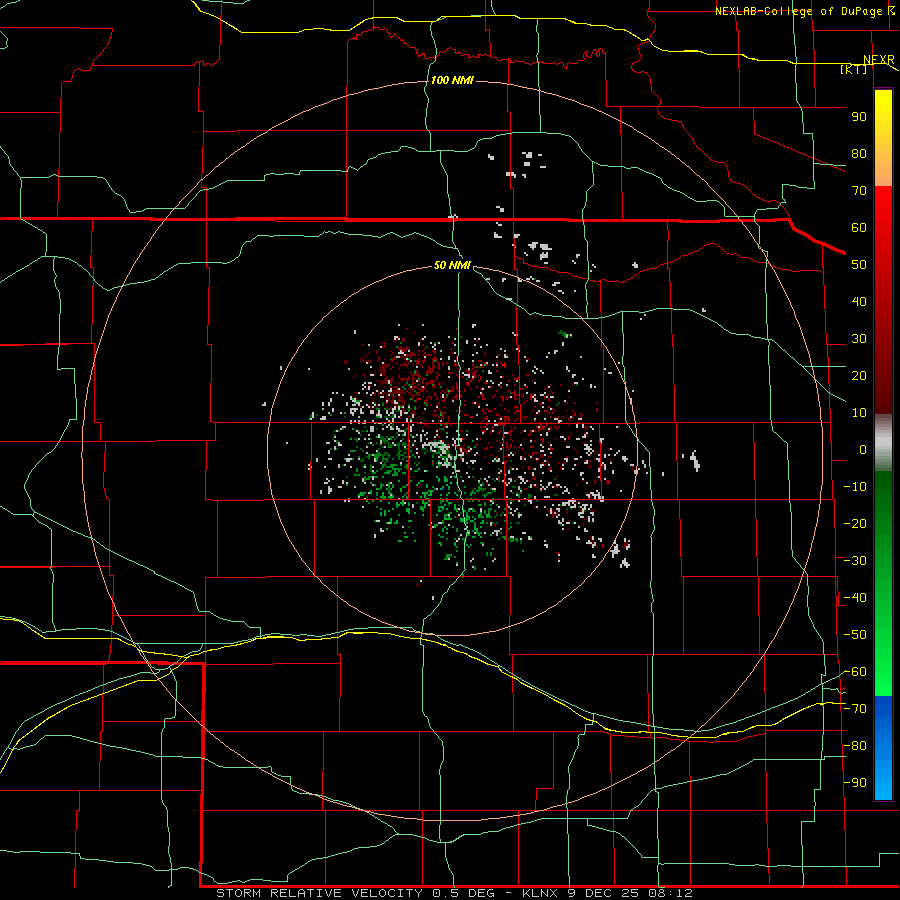Click the "0" velocity scale value
Image resolution: width=900 pixels, height=900 pixels.
click(863, 449)
